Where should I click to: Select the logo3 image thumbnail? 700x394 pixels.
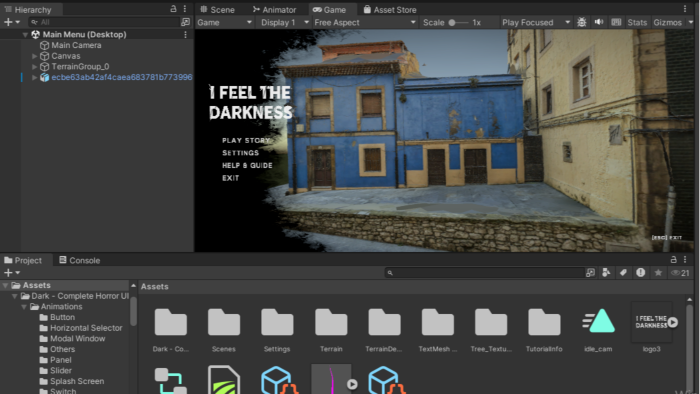(651, 322)
